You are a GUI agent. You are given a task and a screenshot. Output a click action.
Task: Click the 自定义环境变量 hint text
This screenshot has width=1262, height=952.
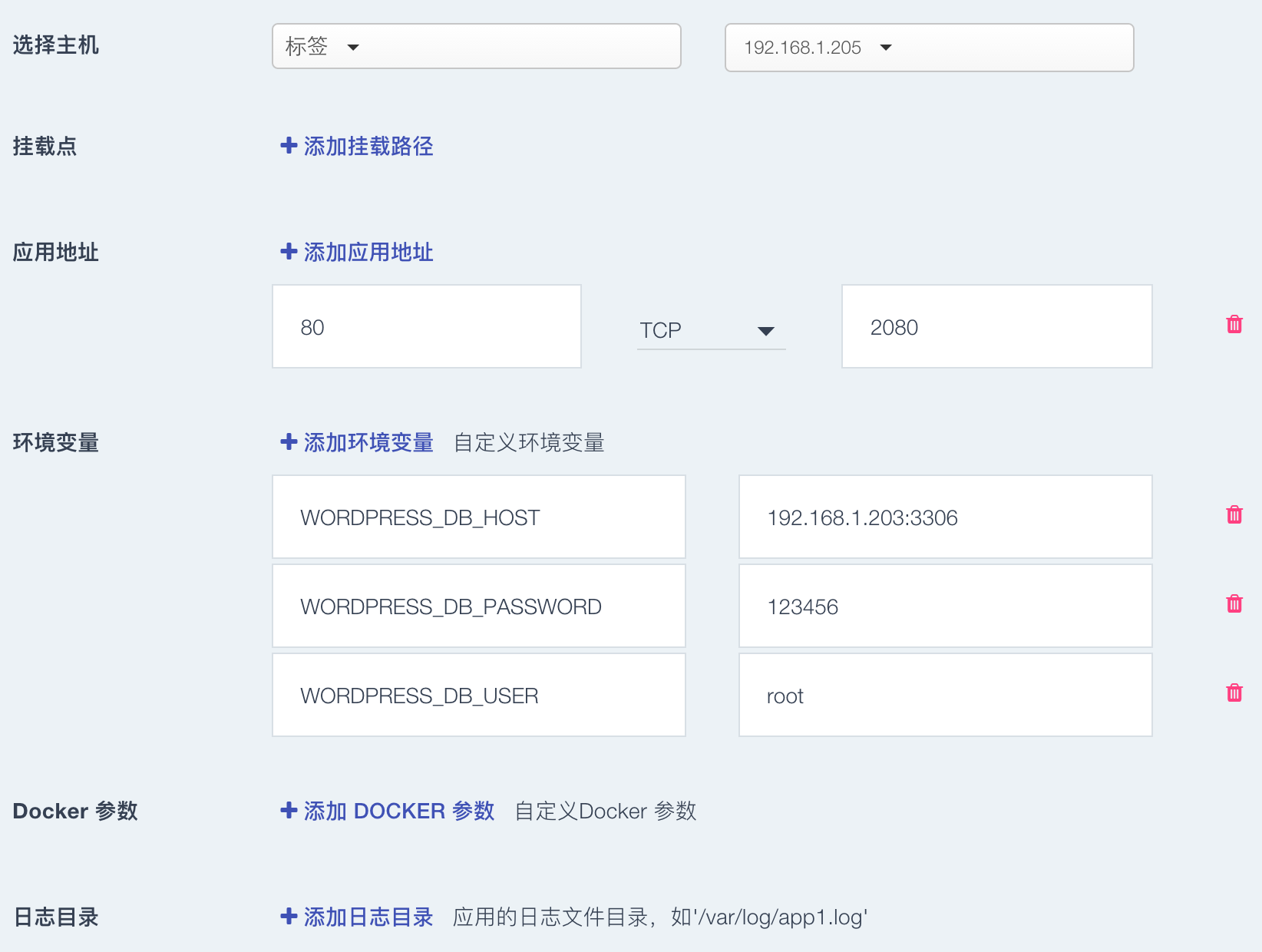click(x=529, y=442)
